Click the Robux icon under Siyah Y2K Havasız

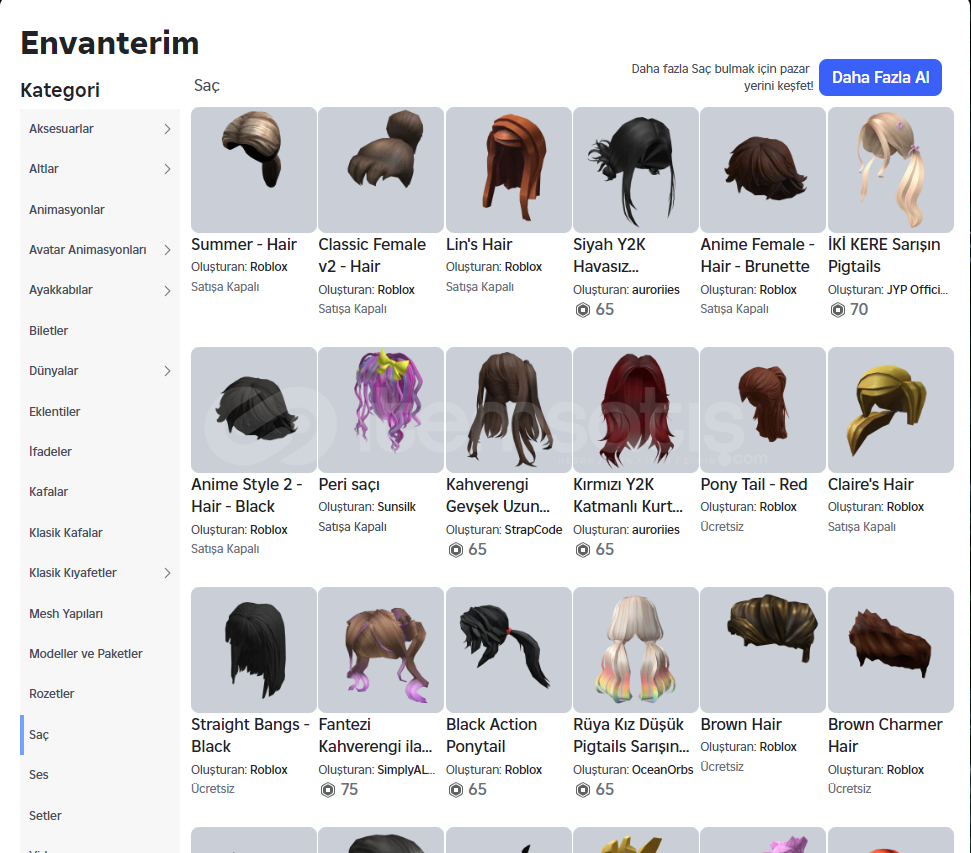[x=583, y=309]
